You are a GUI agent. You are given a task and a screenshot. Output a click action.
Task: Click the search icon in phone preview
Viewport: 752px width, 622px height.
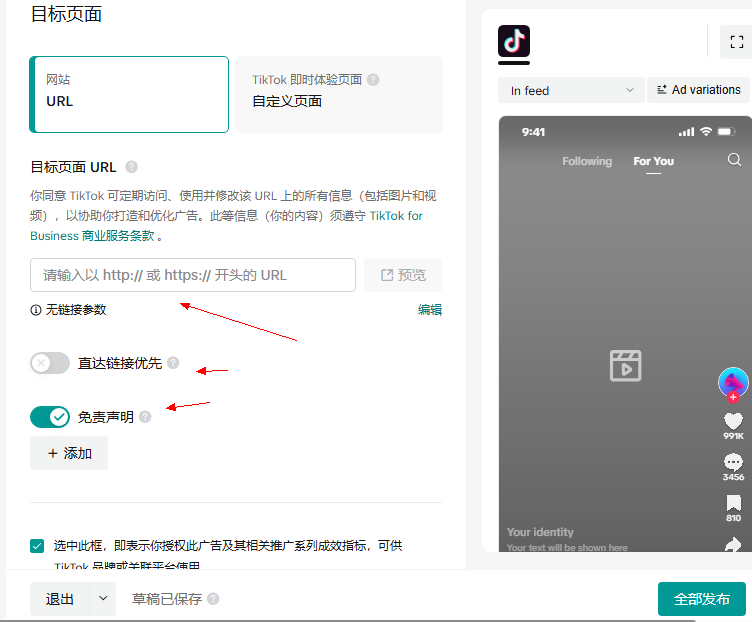pyautogui.click(x=734, y=160)
